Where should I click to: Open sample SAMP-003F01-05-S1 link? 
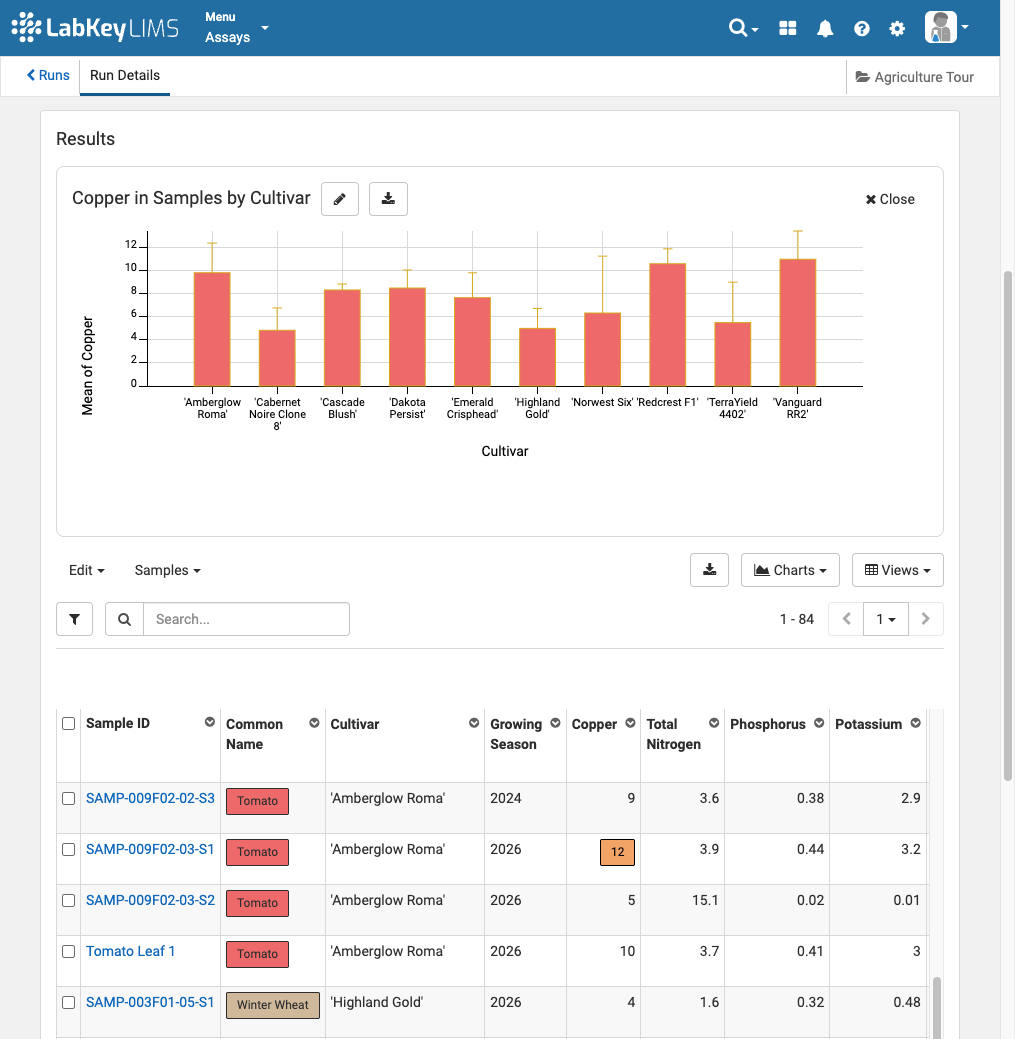[x=150, y=1003]
